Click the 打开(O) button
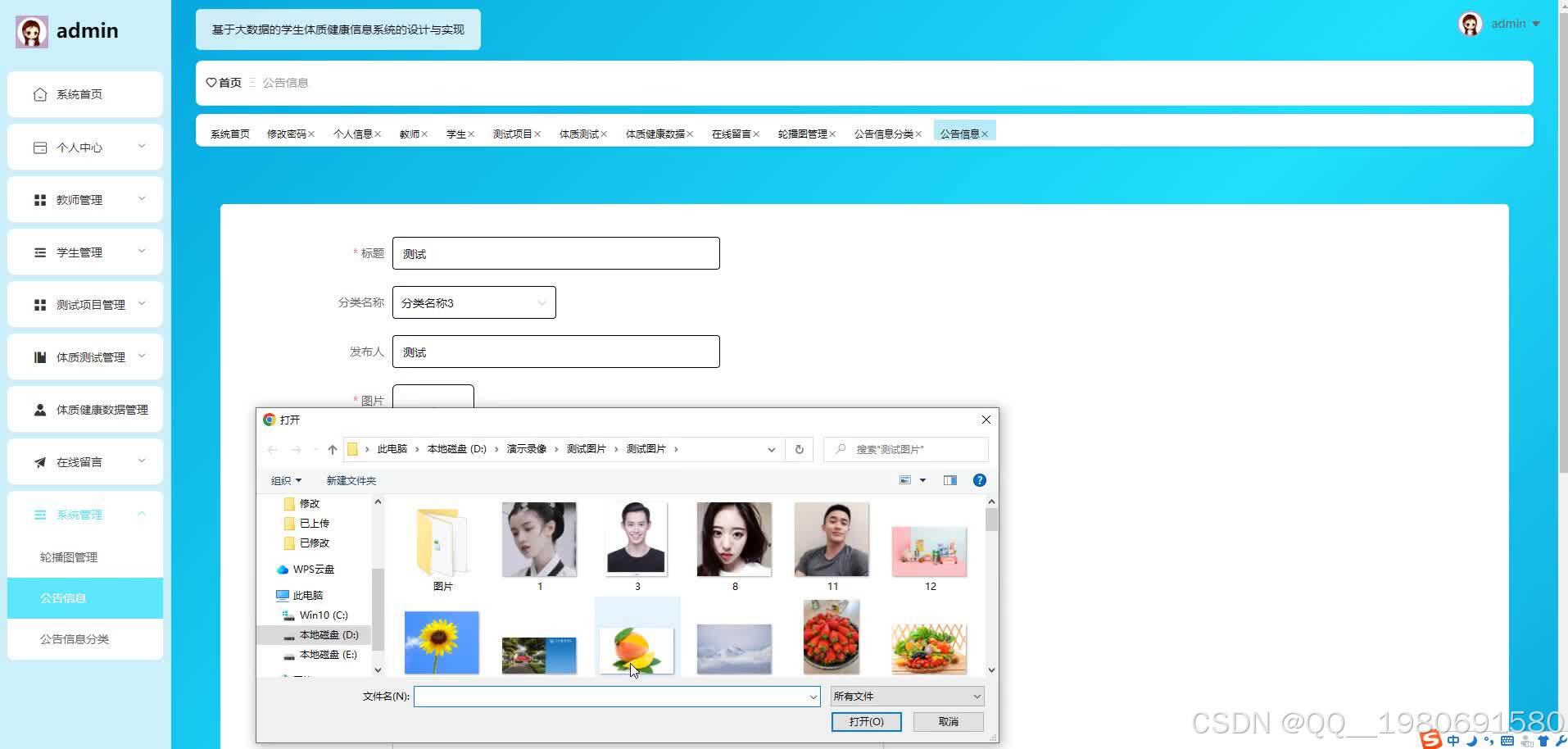This screenshot has width=1568, height=749. click(866, 721)
